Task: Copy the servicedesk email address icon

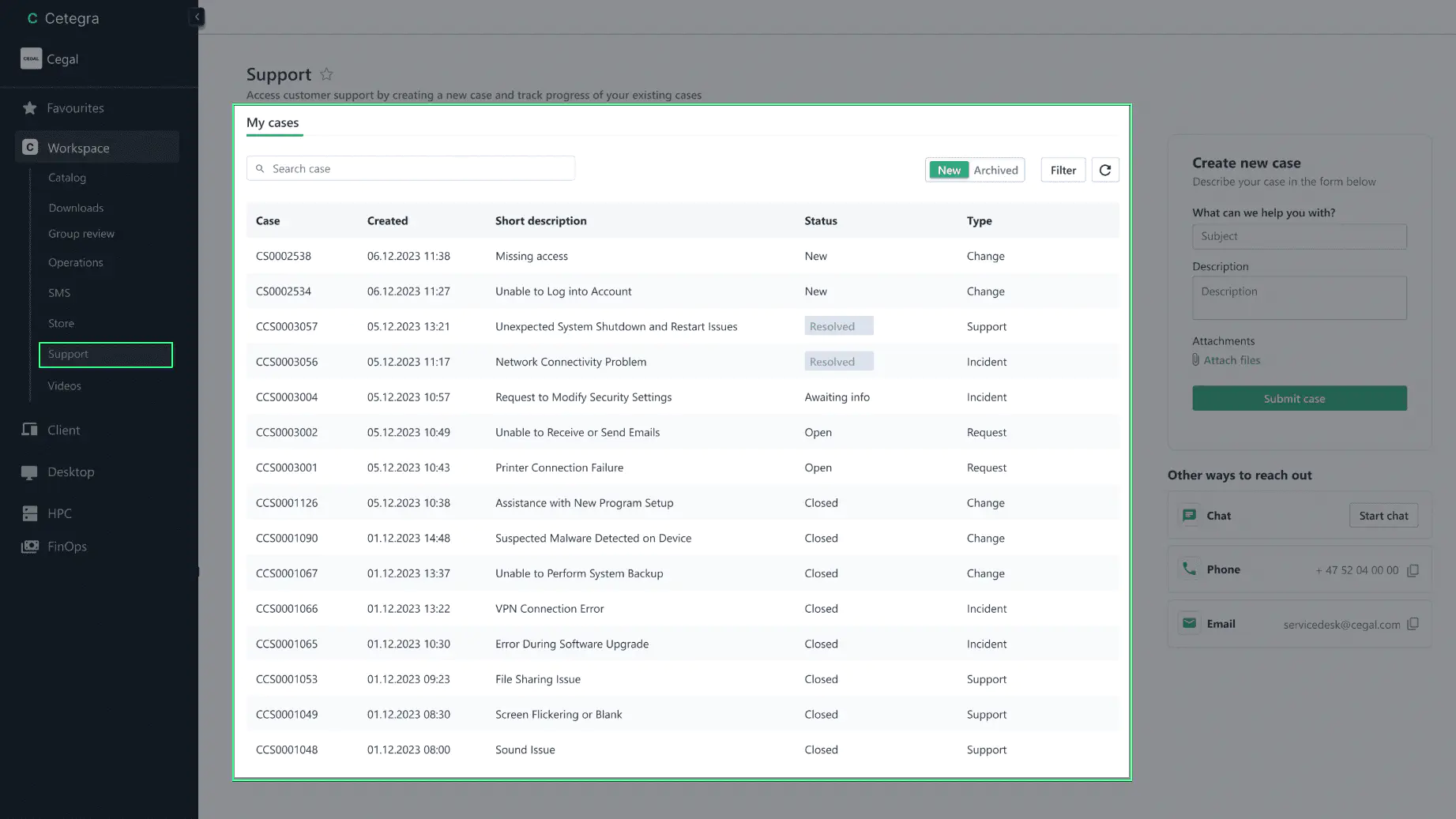Action: click(x=1413, y=624)
